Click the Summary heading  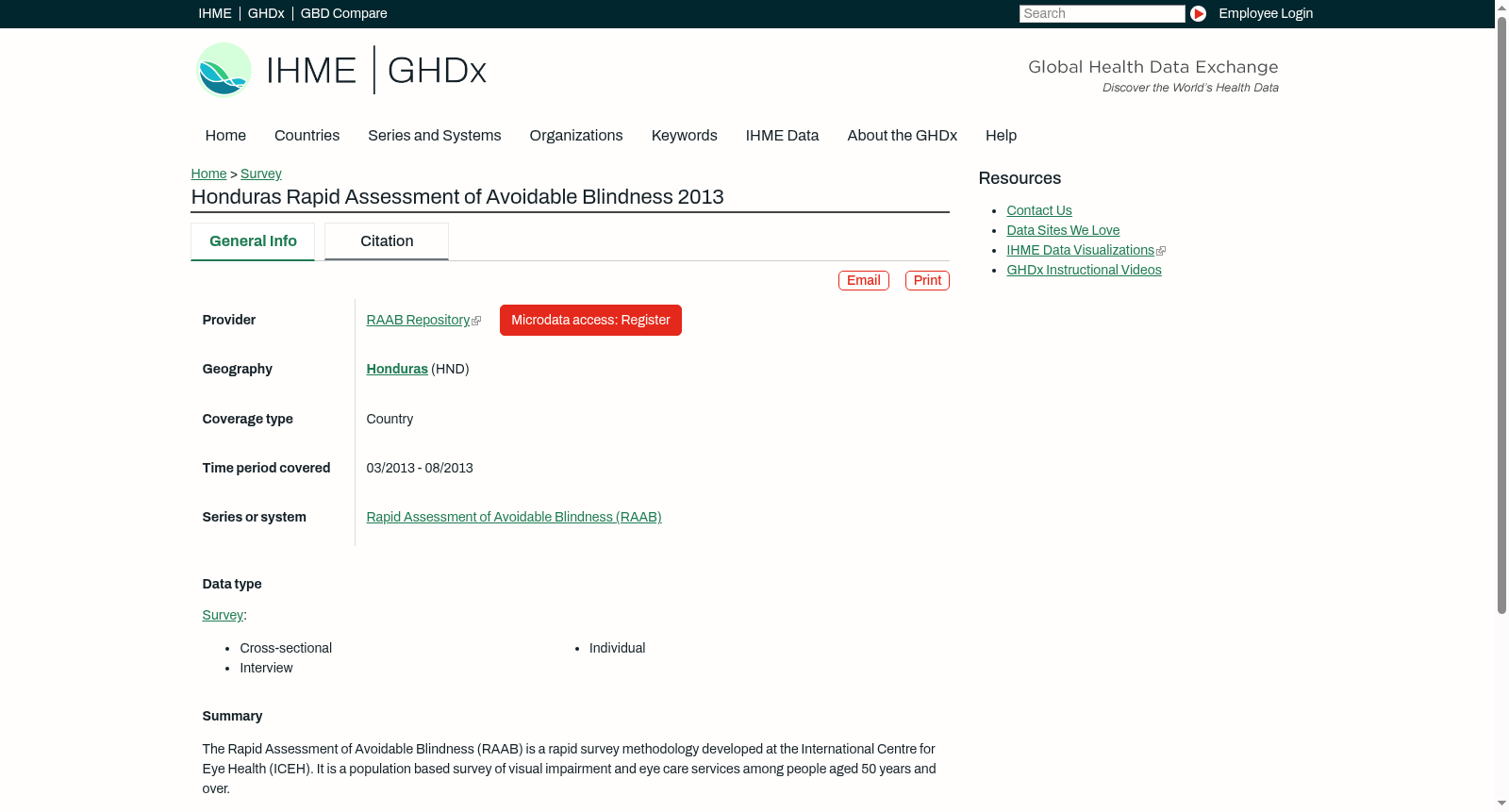click(x=232, y=716)
